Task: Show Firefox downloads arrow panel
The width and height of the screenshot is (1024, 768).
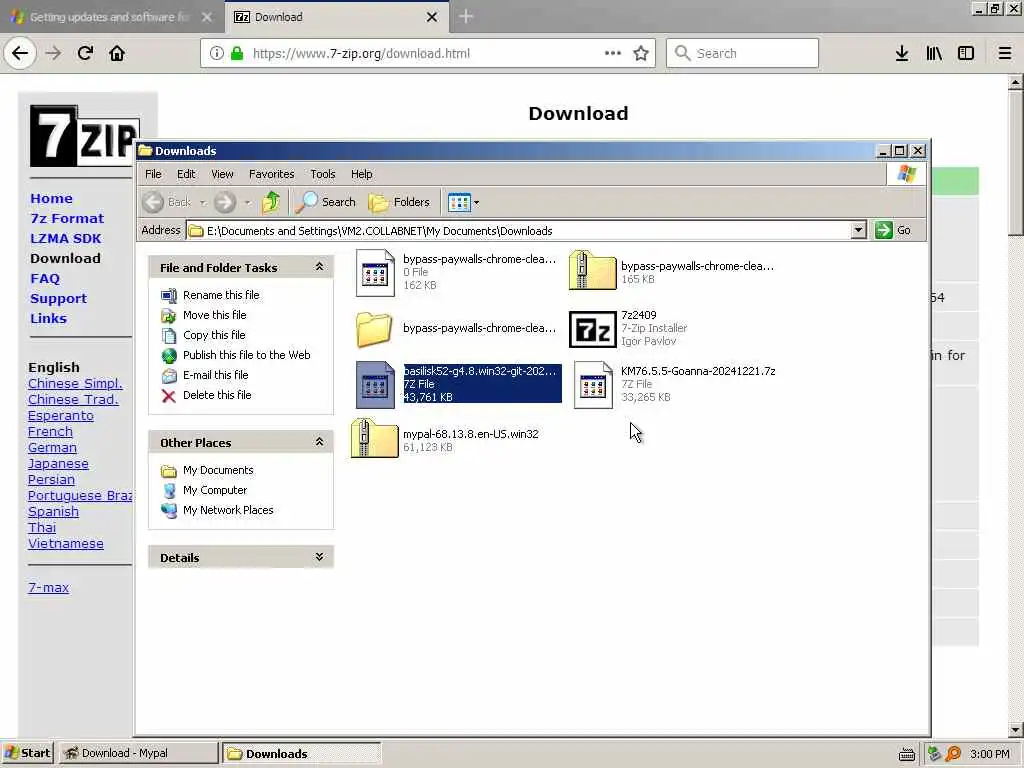Action: (x=902, y=54)
